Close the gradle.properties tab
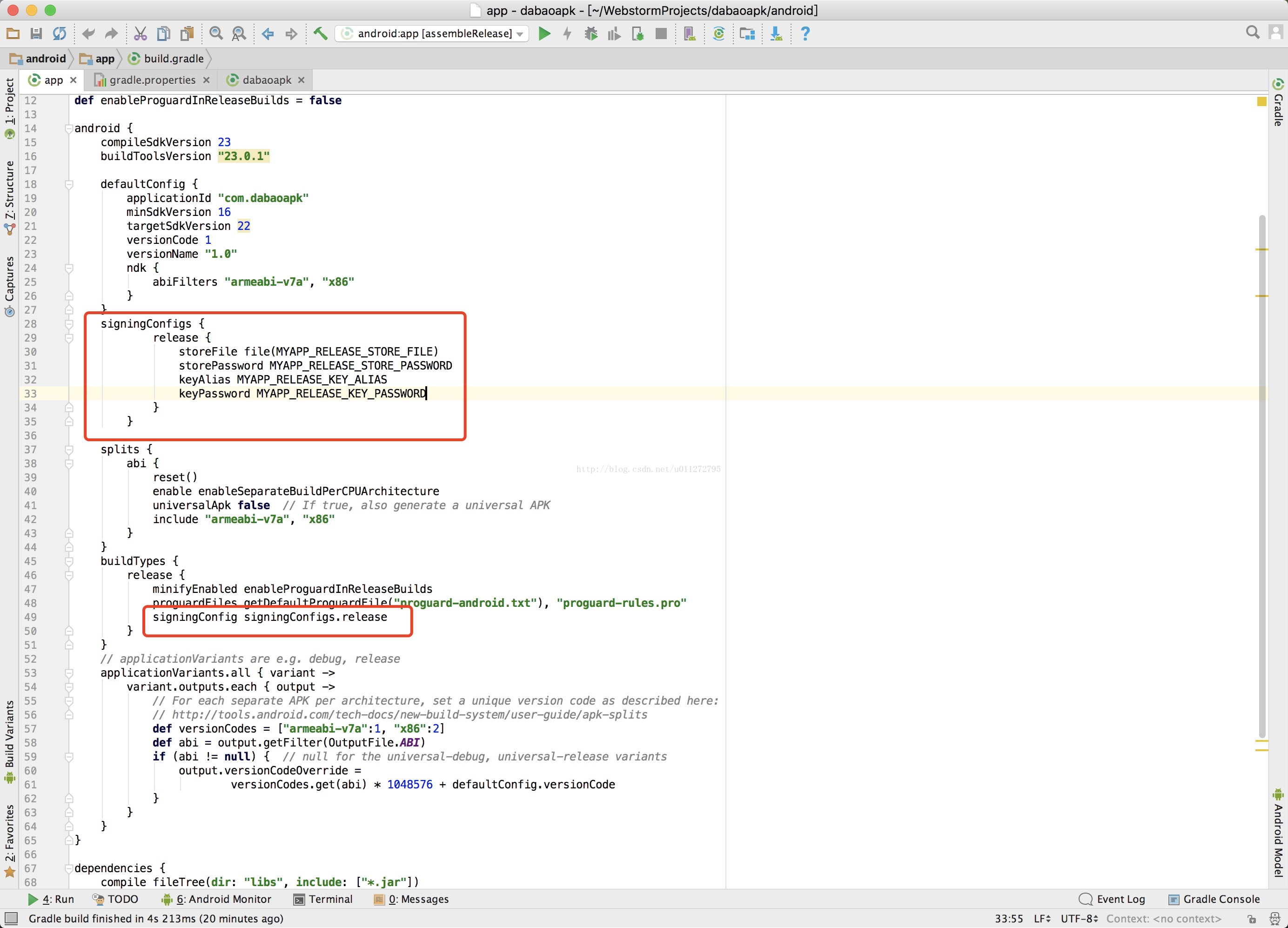The width and height of the screenshot is (1288, 928). coord(206,80)
